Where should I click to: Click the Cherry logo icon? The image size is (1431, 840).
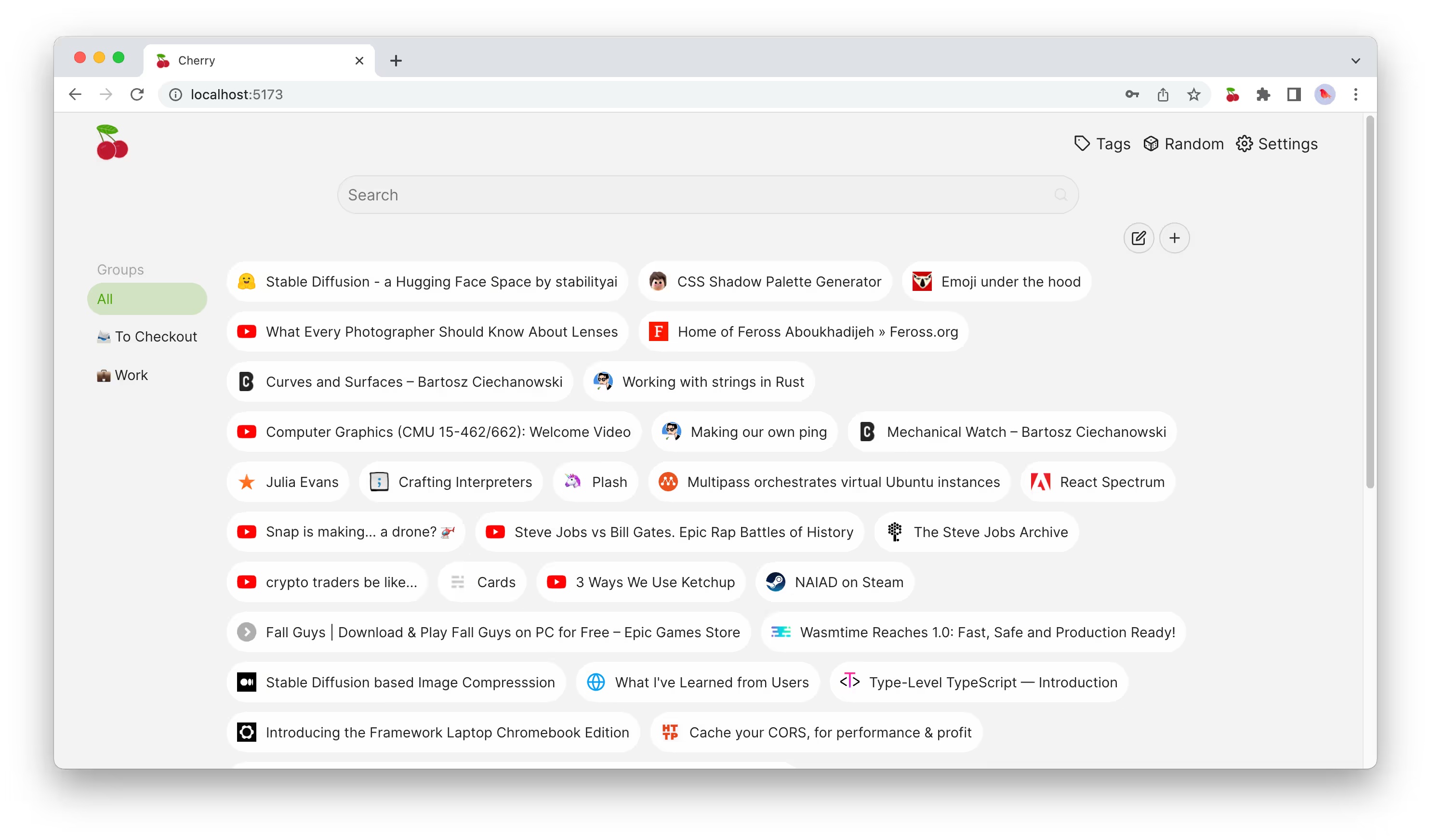tap(112, 142)
